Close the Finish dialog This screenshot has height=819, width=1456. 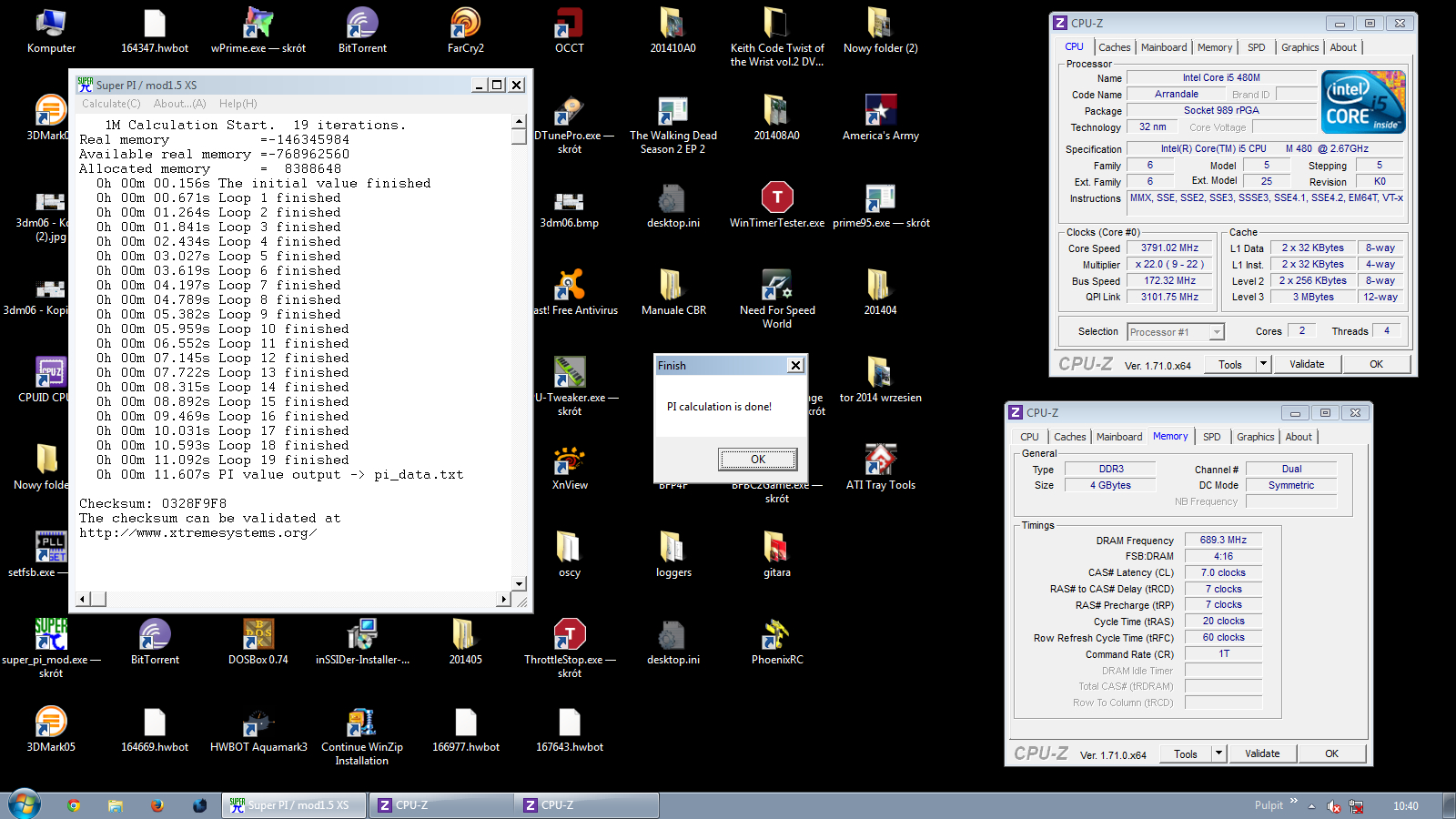click(x=795, y=365)
